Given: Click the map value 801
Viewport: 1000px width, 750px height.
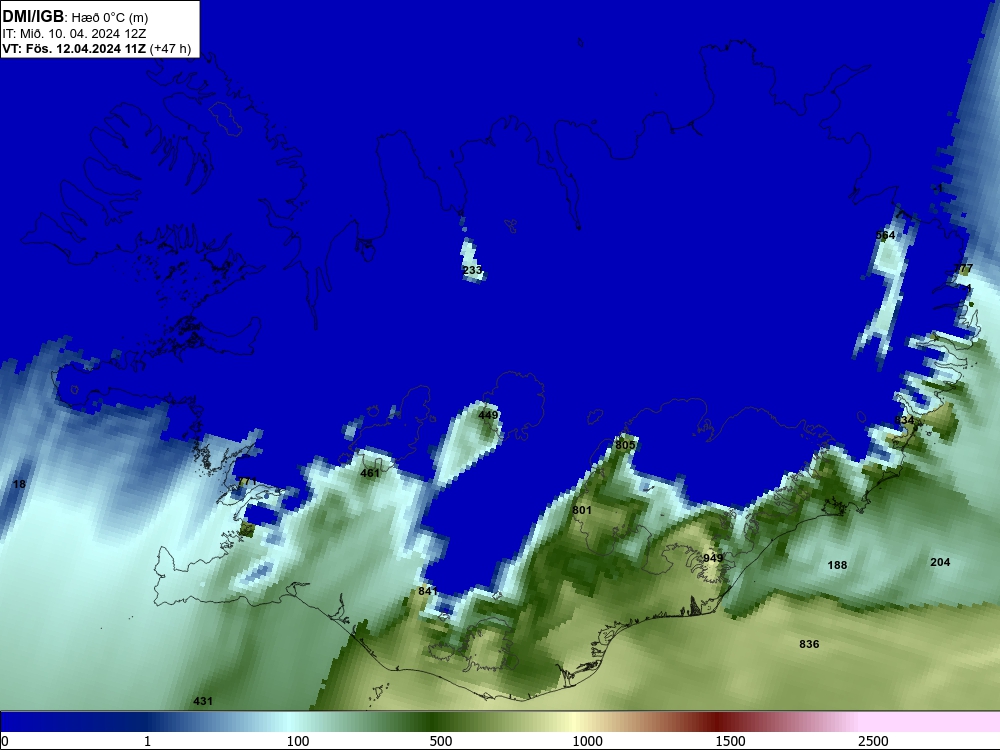Looking at the screenshot, I should pos(582,510).
